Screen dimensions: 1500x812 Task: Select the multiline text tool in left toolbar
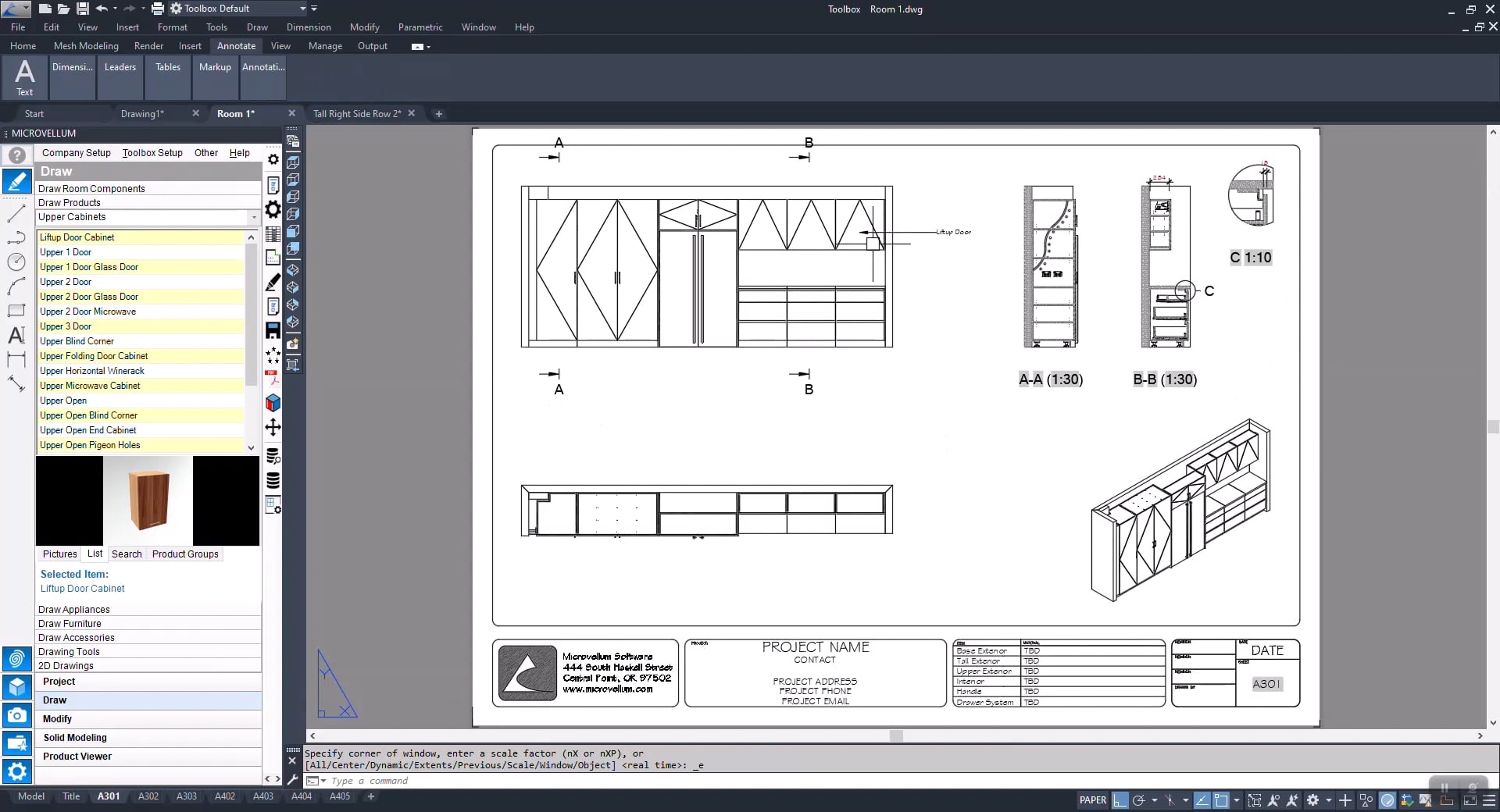pyautogui.click(x=16, y=335)
